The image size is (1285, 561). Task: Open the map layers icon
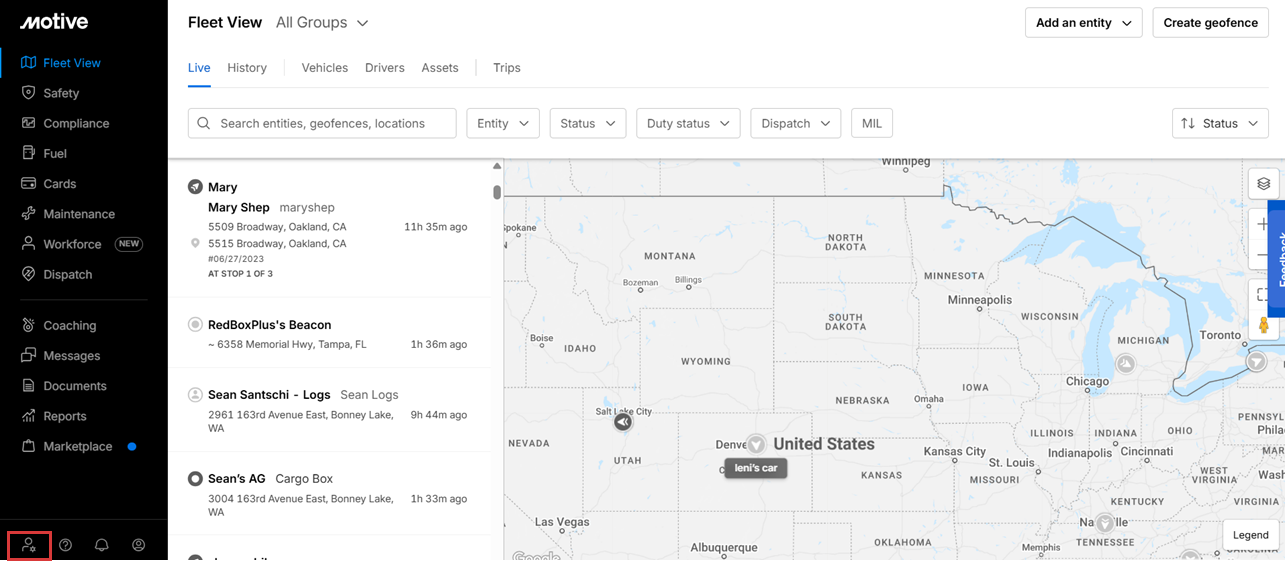(x=1264, y=184)
